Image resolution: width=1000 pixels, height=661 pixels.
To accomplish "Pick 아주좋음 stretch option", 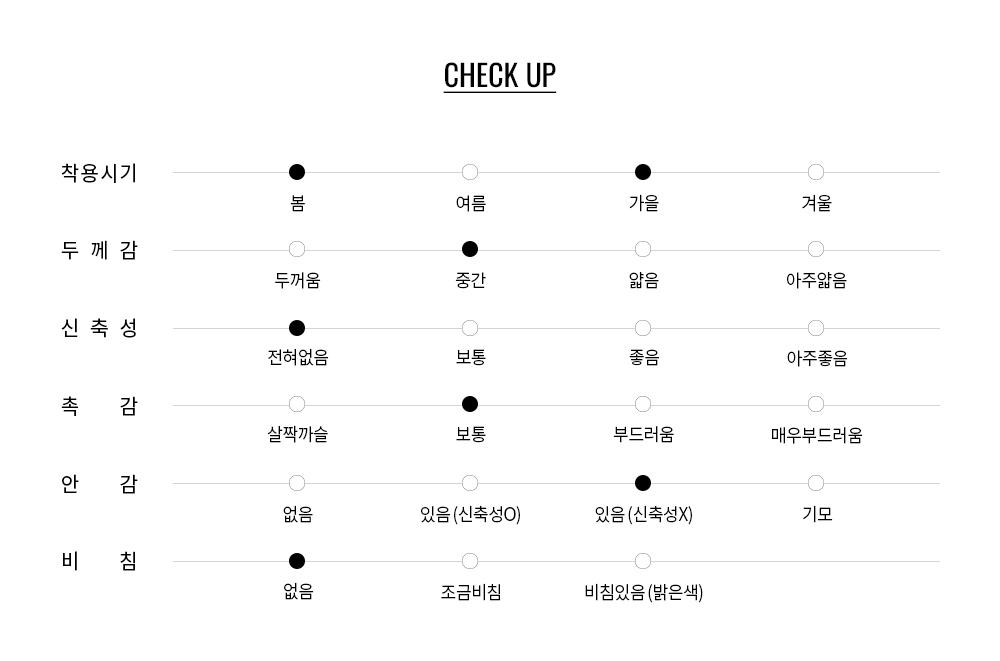I will (x=816, y=328).
